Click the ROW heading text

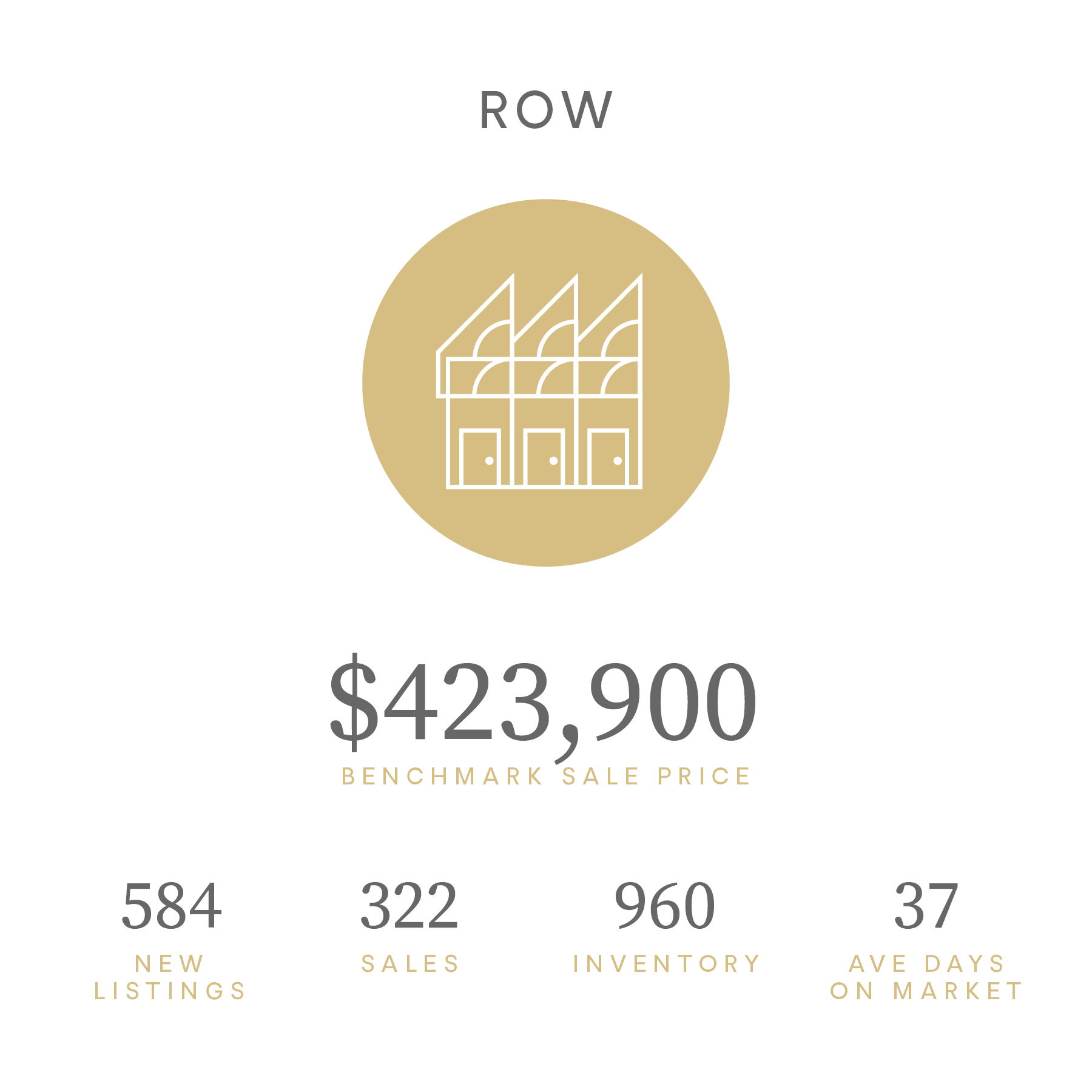pos(546,110)
